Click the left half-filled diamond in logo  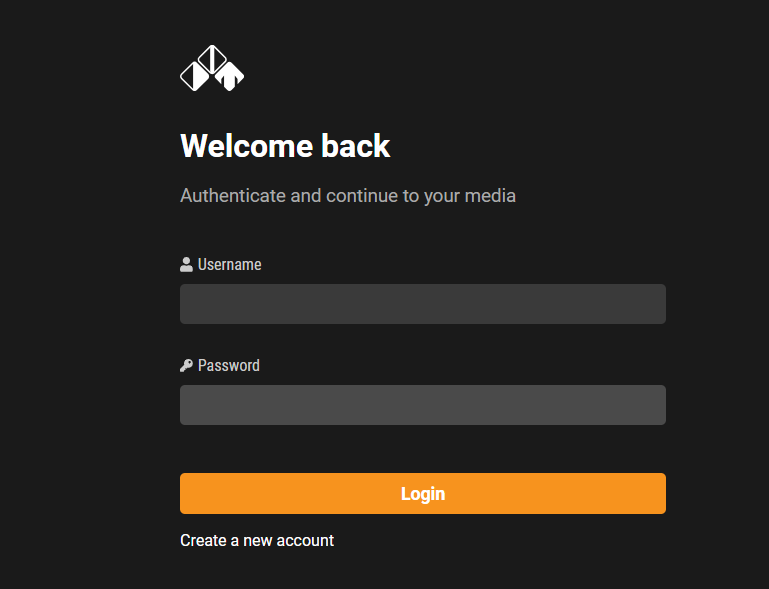195,76
